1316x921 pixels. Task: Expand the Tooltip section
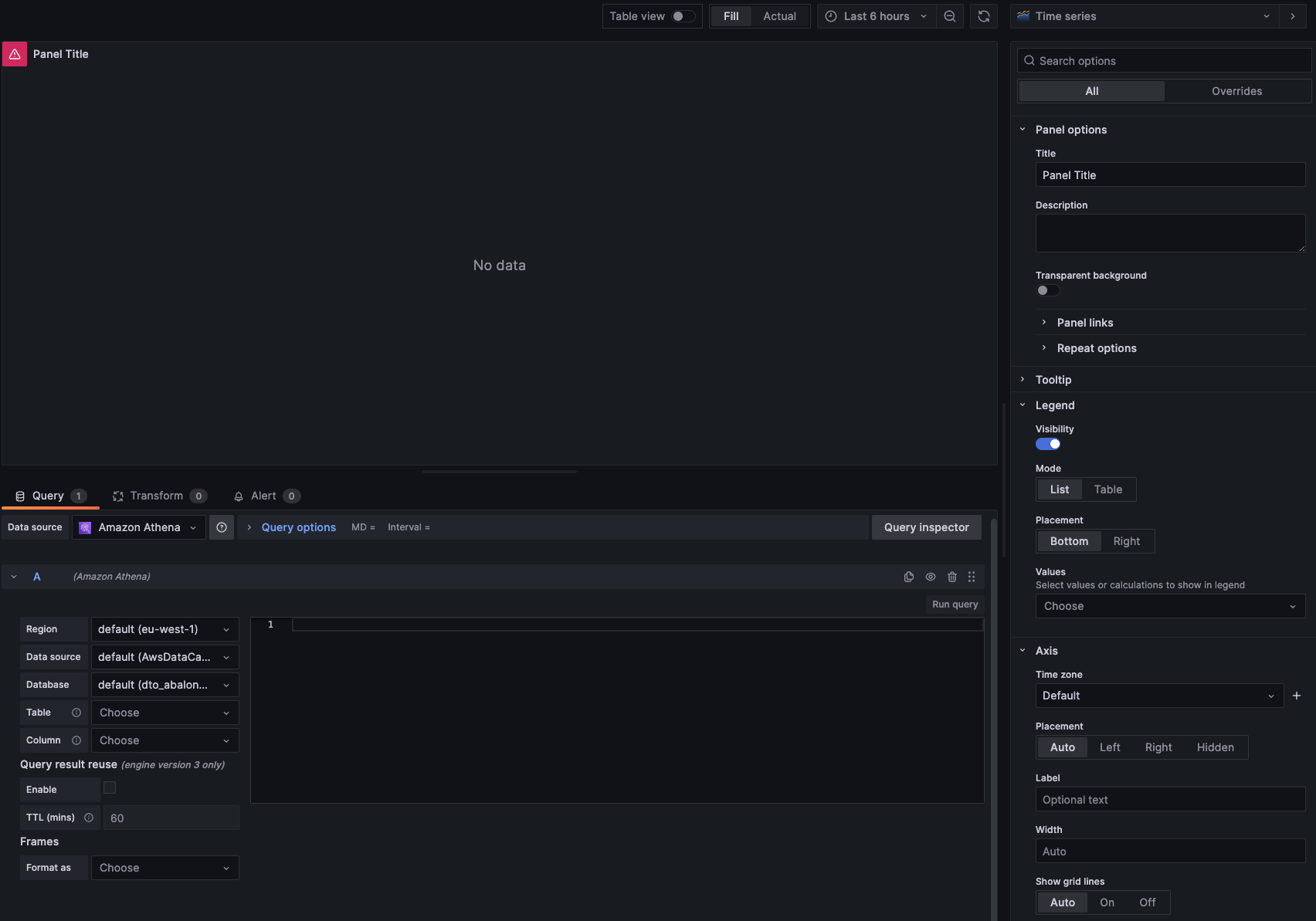pos(1053,380)
